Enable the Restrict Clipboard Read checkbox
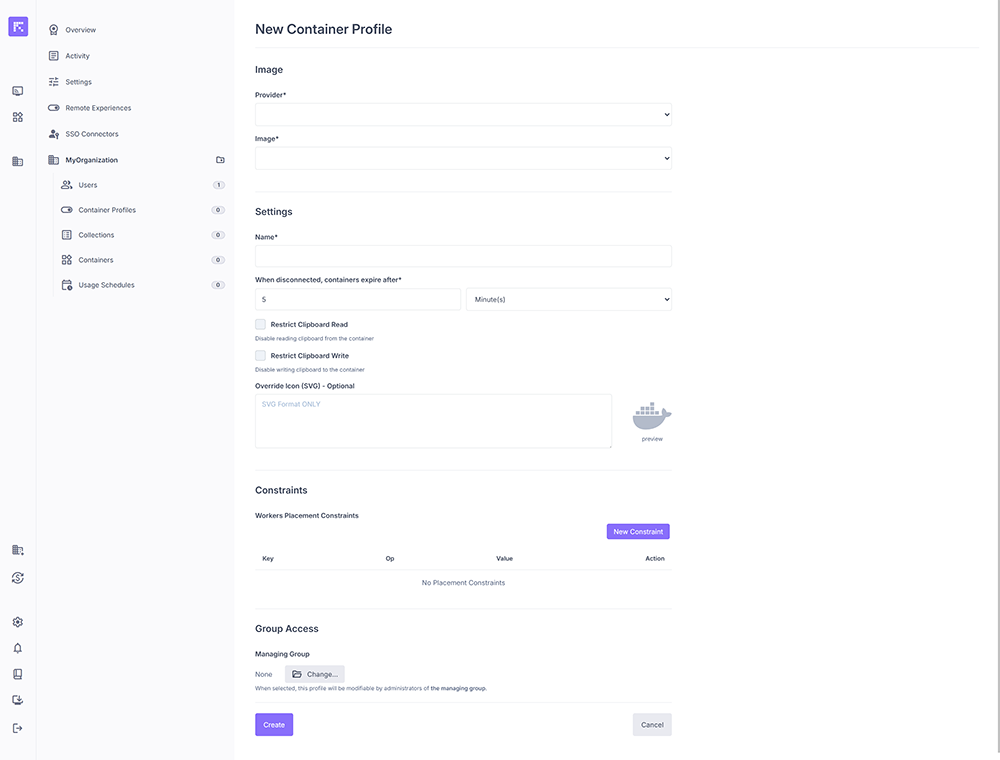 [261, 325]
